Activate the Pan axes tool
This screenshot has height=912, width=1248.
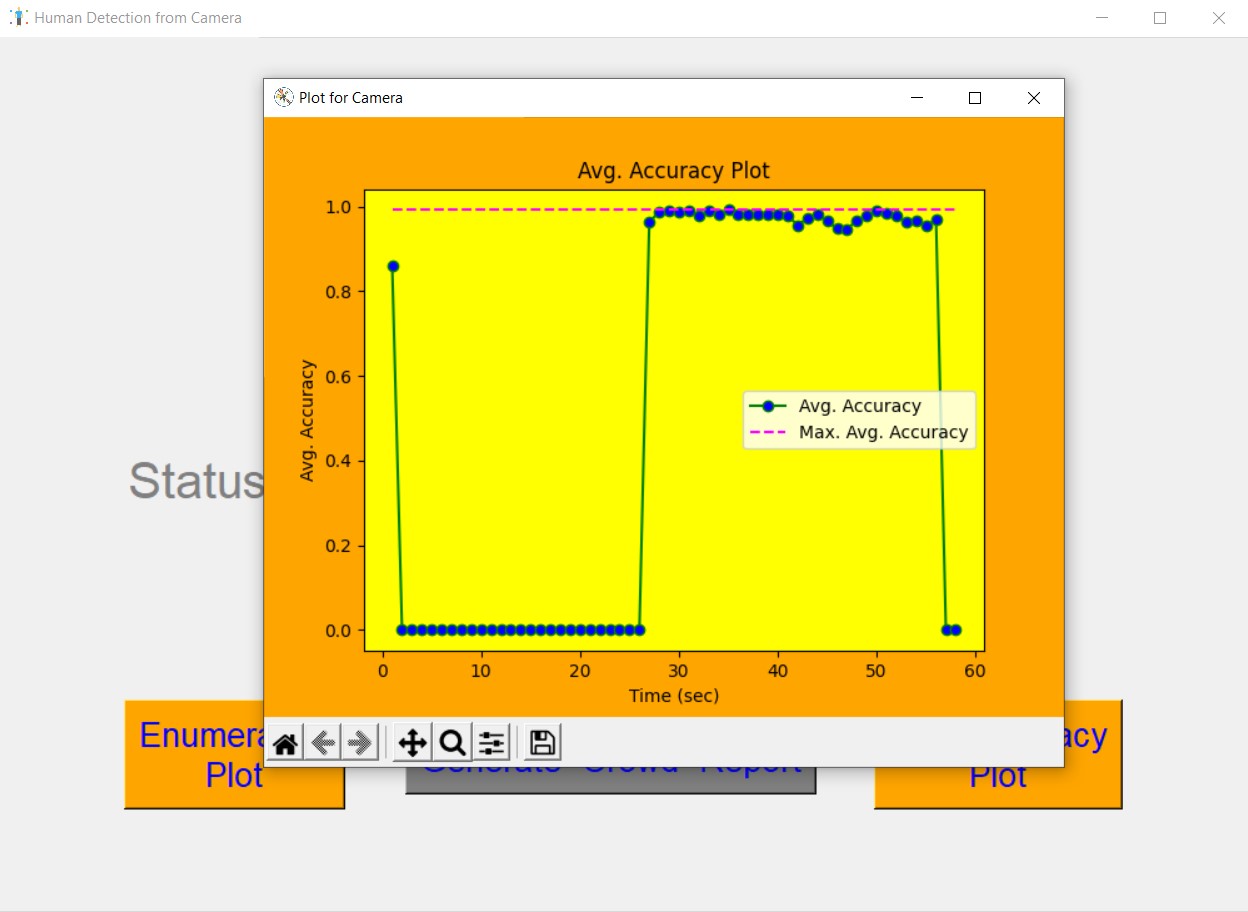coord(412,743)
